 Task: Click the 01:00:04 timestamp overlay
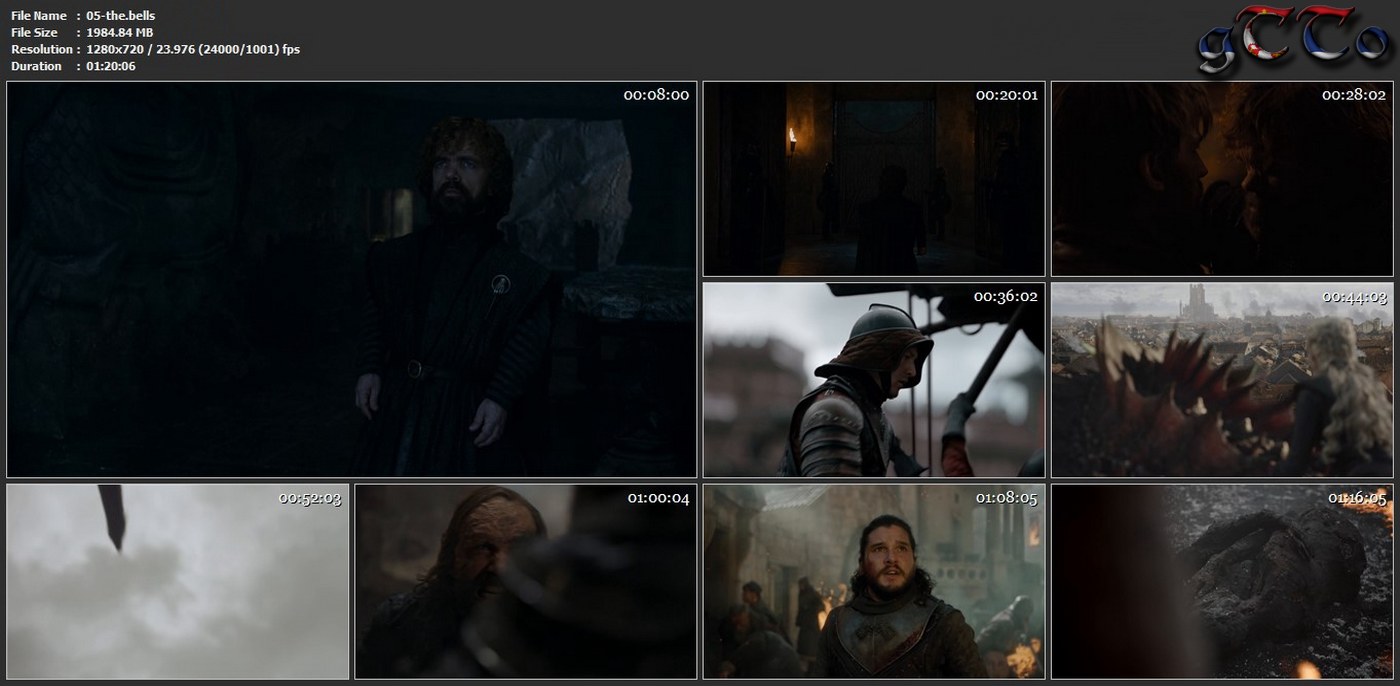click(658, 498)
